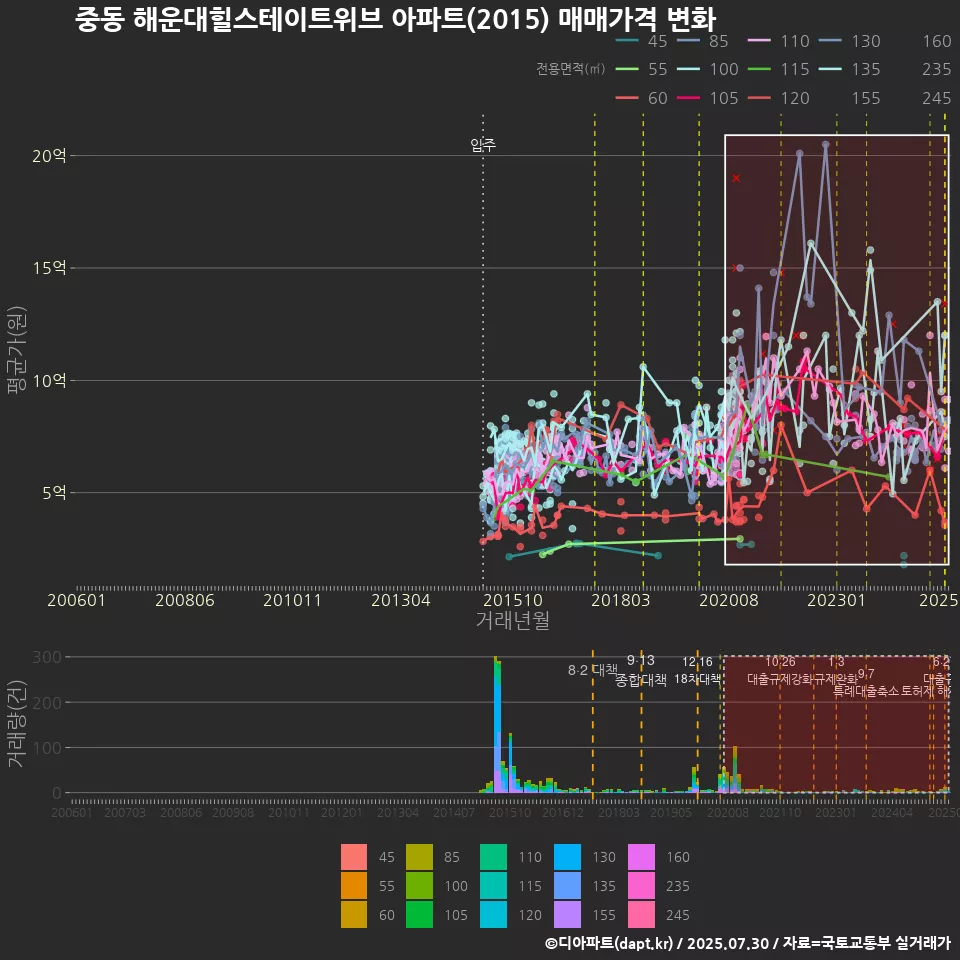Click the 8·2 대책 annotation
Viewport: 960px width, 960px height.
(593, 670)
